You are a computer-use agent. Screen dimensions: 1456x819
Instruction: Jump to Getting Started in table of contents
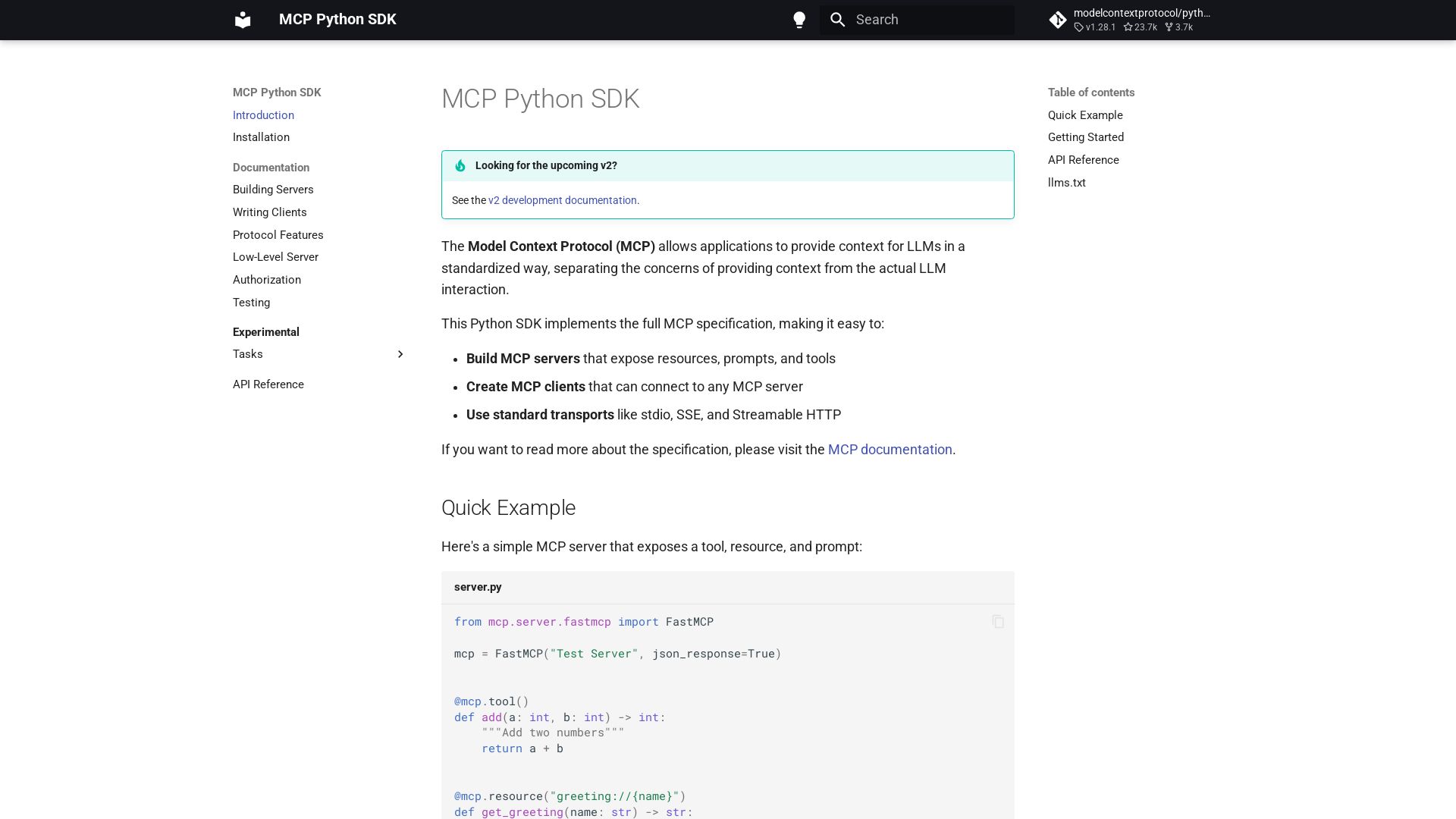[x=1086, y=137]
